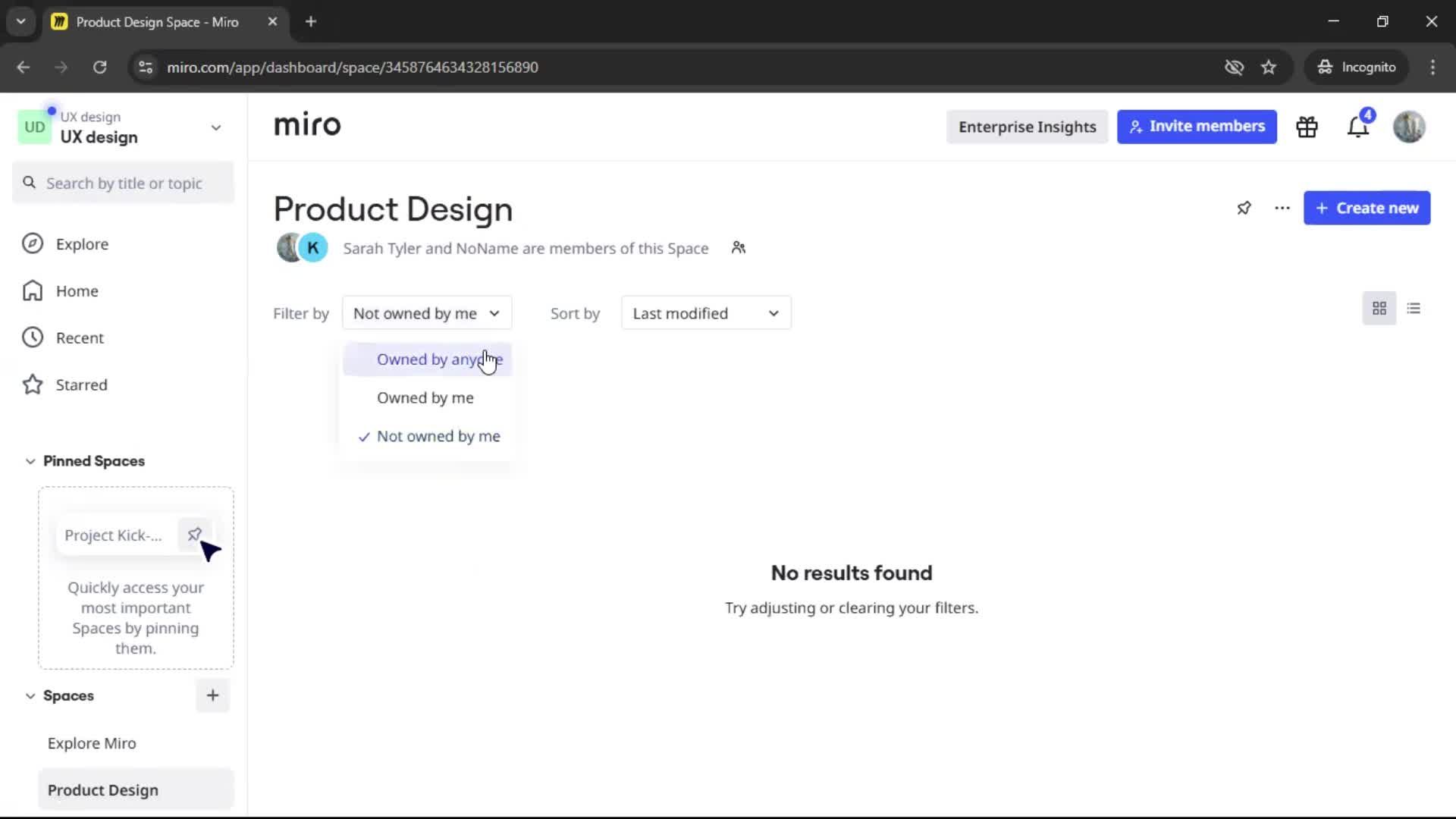The image size is (1456, 819).
Task: Click the Incognito indicator
Action: [1357, 67]
